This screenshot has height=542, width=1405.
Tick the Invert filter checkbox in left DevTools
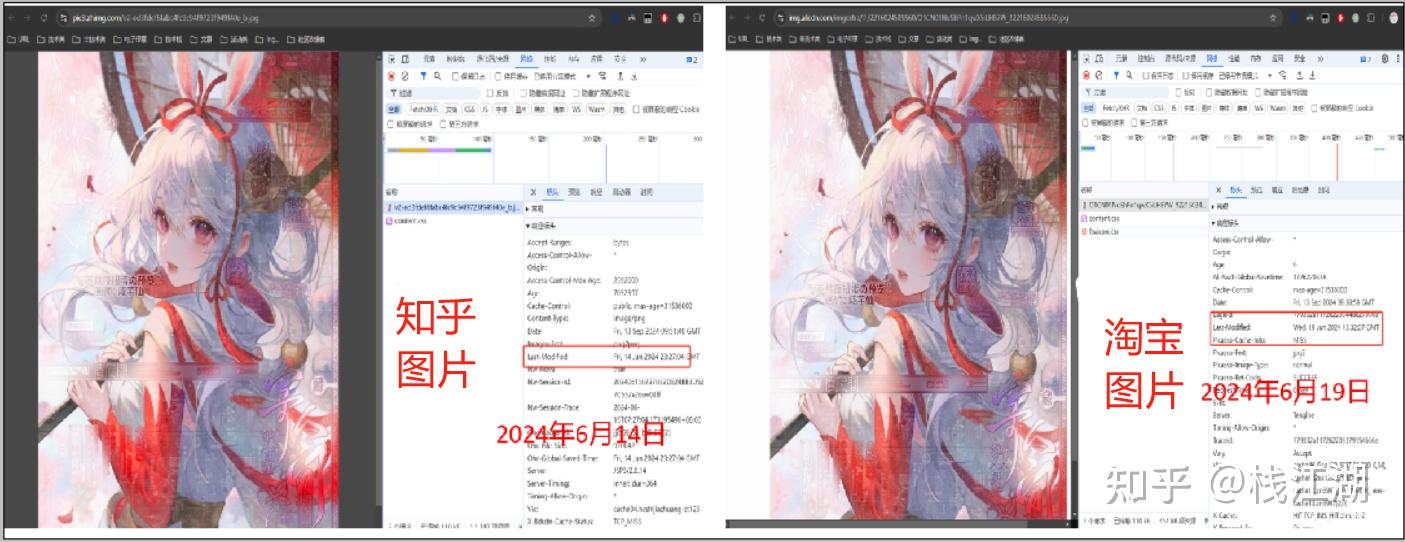tap(490, 93)
